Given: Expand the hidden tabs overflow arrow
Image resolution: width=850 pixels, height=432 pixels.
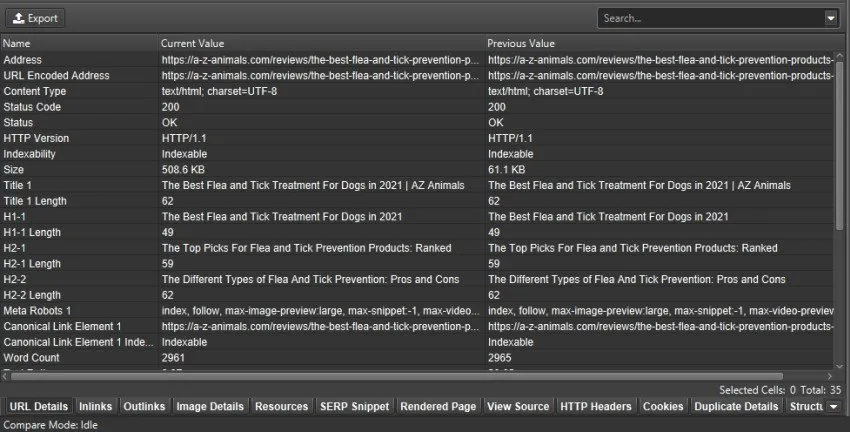Looking at the screenshot, I should tap(833, 407).
